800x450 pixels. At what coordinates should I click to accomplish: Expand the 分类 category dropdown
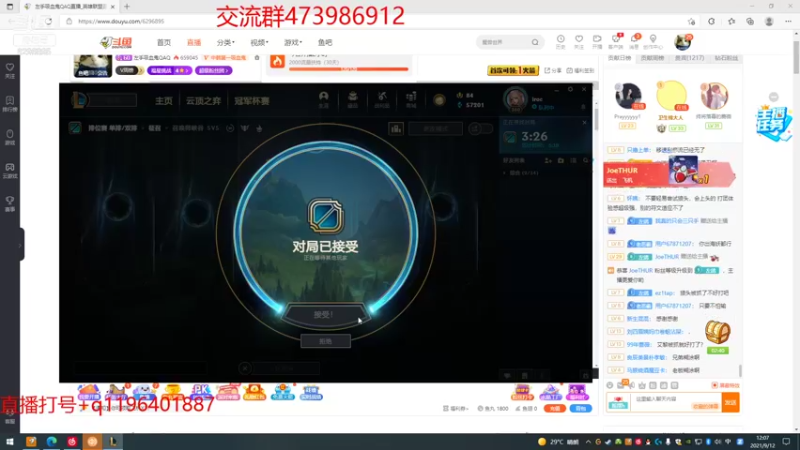(x=226, y=42)
